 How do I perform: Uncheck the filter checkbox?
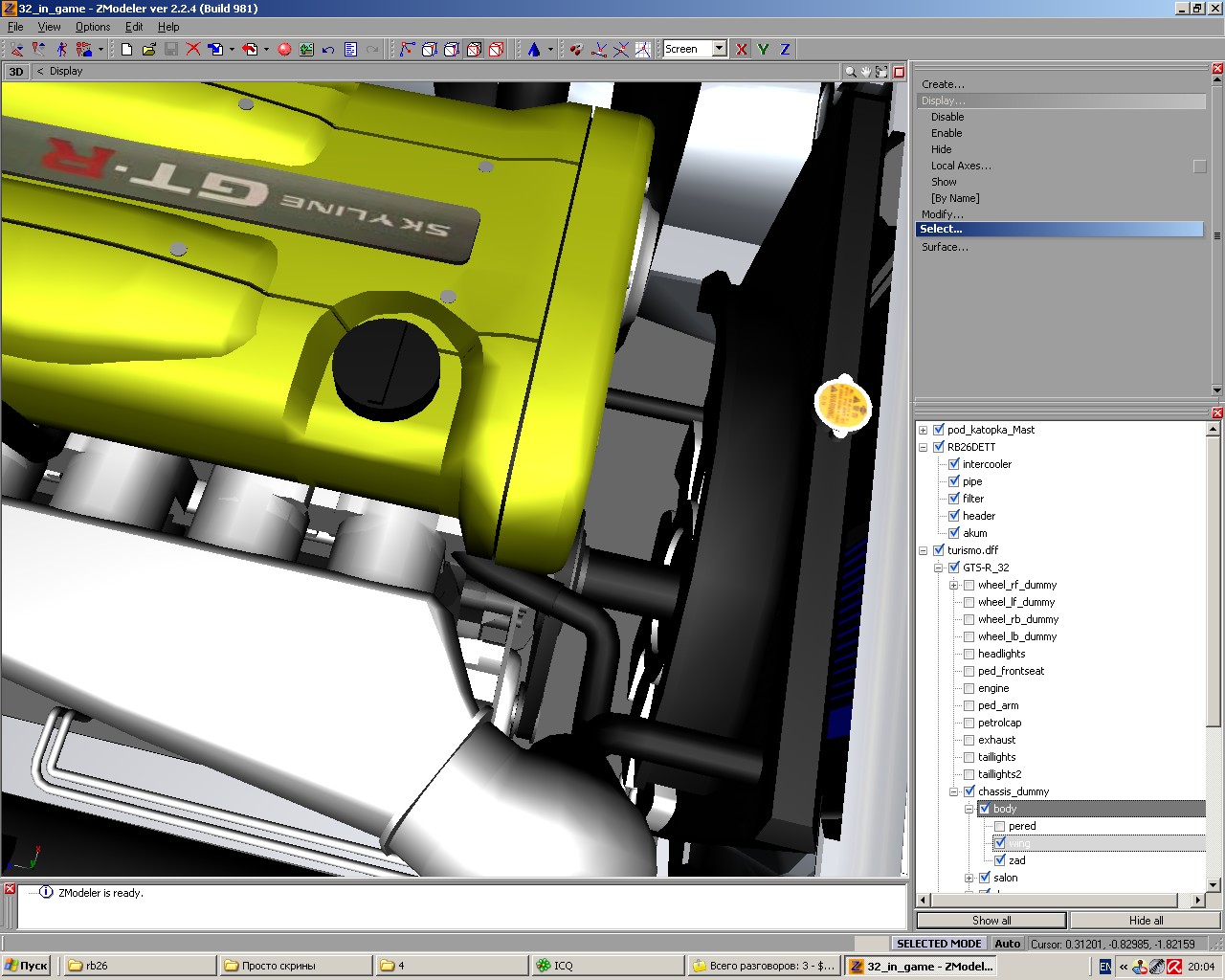(x=954, y=499)
